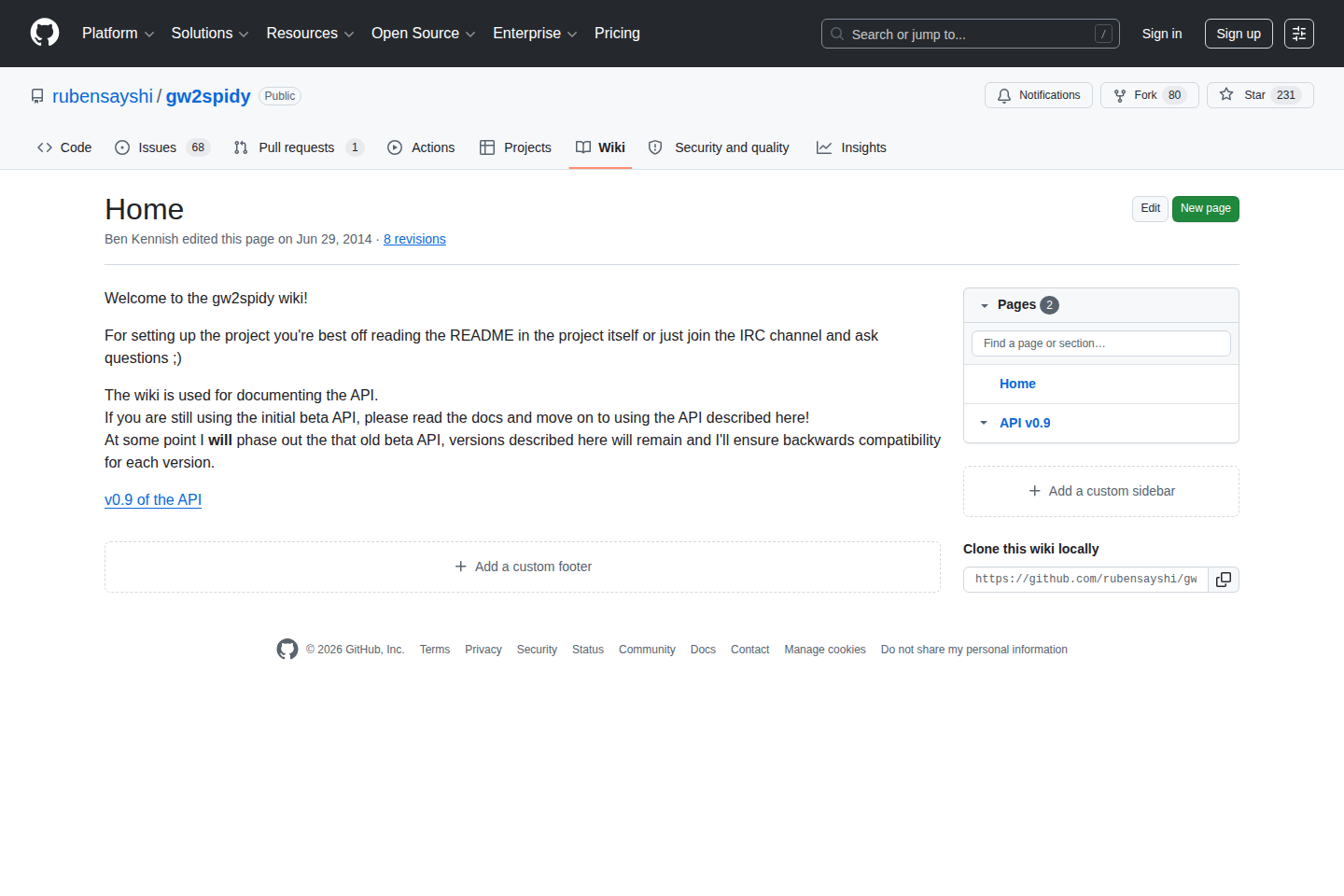Go to the Insights tab
This screenshot has height=896, width=1344.
pyautogui.click(x=851, y=147)
